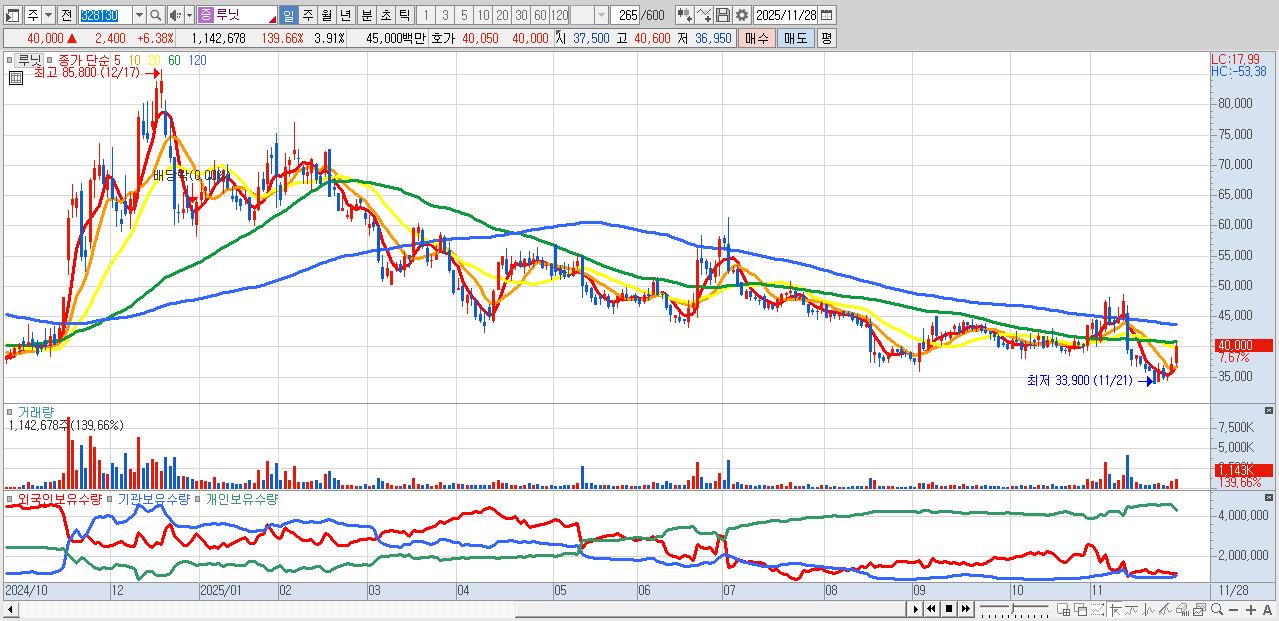This screenshot has height=621, width=1279.
Task: Click the floppy disk save chart icon
Action: point(722,15)
